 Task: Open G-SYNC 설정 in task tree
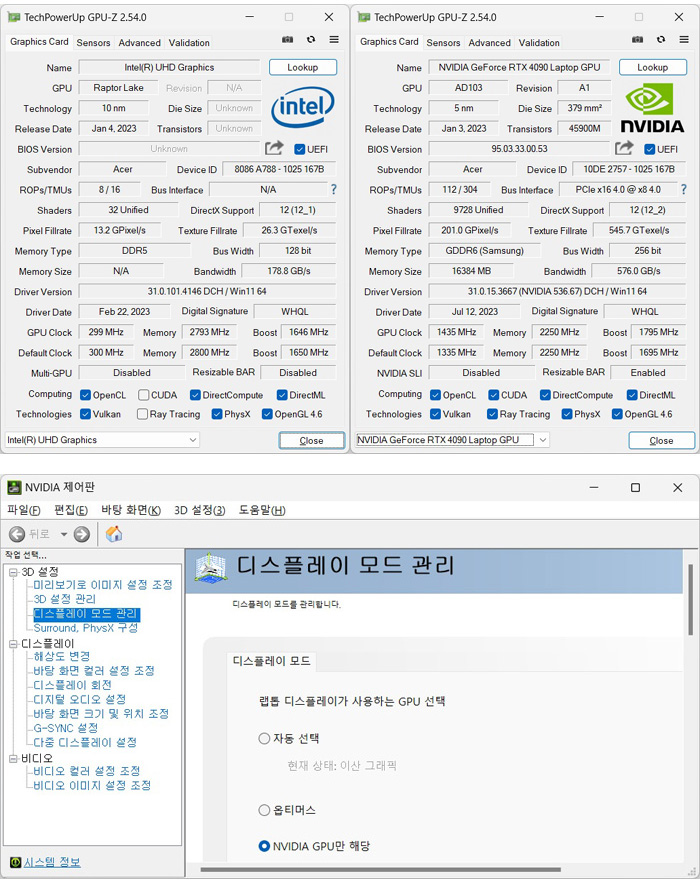tap(66, 728)
